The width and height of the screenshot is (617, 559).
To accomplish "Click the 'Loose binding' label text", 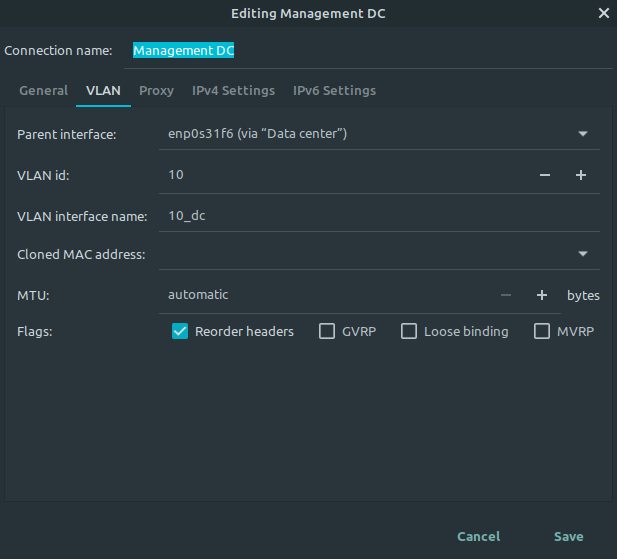I will click(x=466, y=331).
